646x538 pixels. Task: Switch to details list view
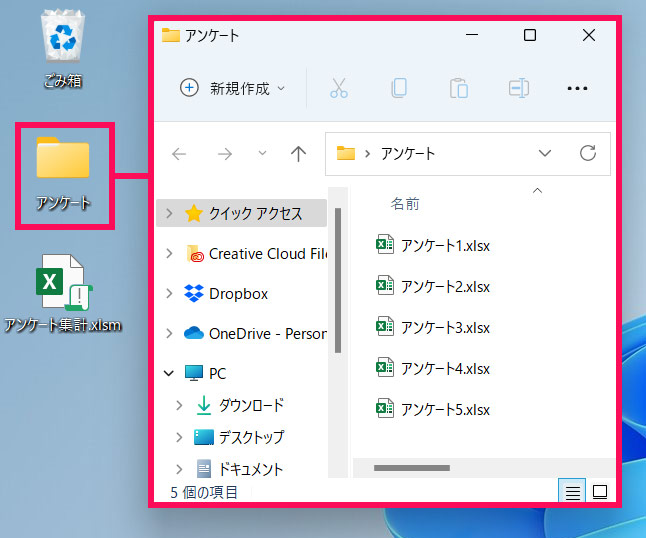[x=573, y=492]
